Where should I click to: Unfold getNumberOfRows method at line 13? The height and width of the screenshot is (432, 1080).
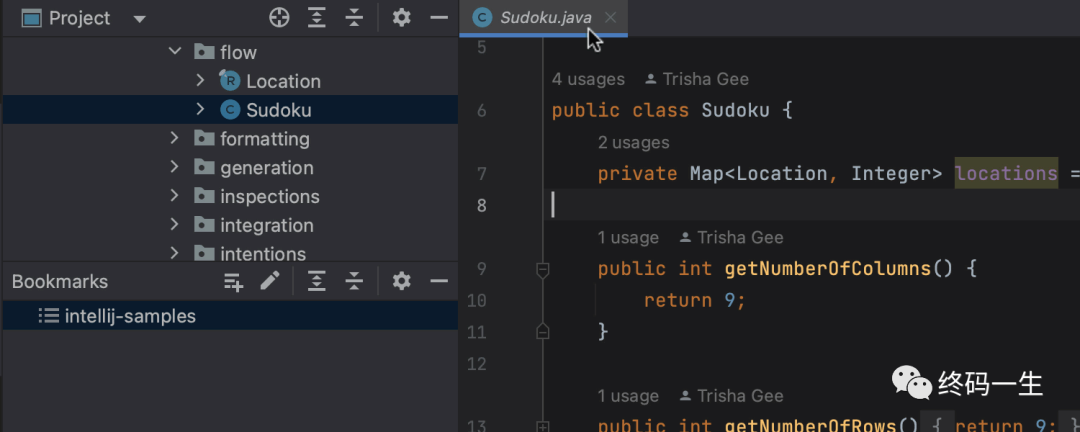point(543,427)
